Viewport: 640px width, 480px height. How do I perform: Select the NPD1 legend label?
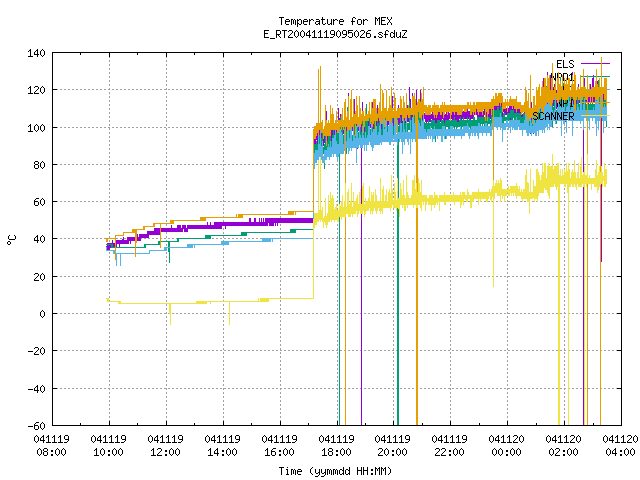(562, 77)
